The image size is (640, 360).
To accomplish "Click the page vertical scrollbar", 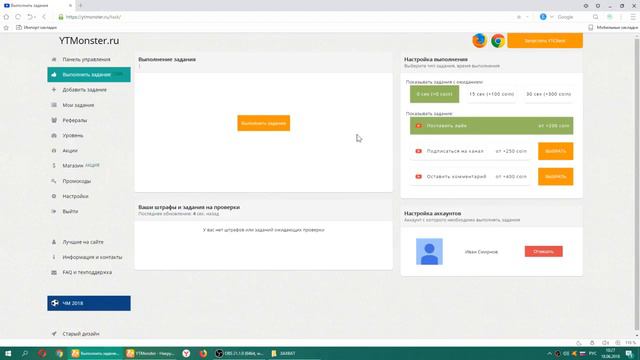I will [x=636, y=184].
